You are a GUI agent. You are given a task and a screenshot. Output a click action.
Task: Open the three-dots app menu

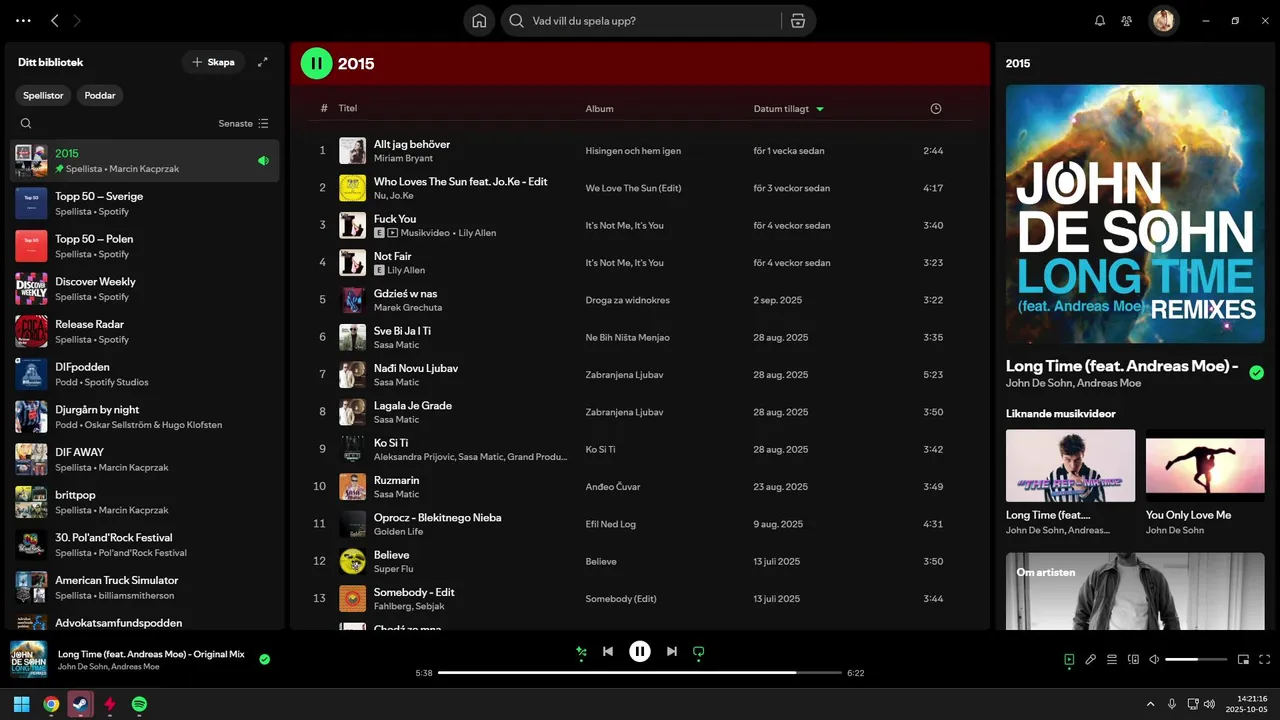tap(23, 21)
